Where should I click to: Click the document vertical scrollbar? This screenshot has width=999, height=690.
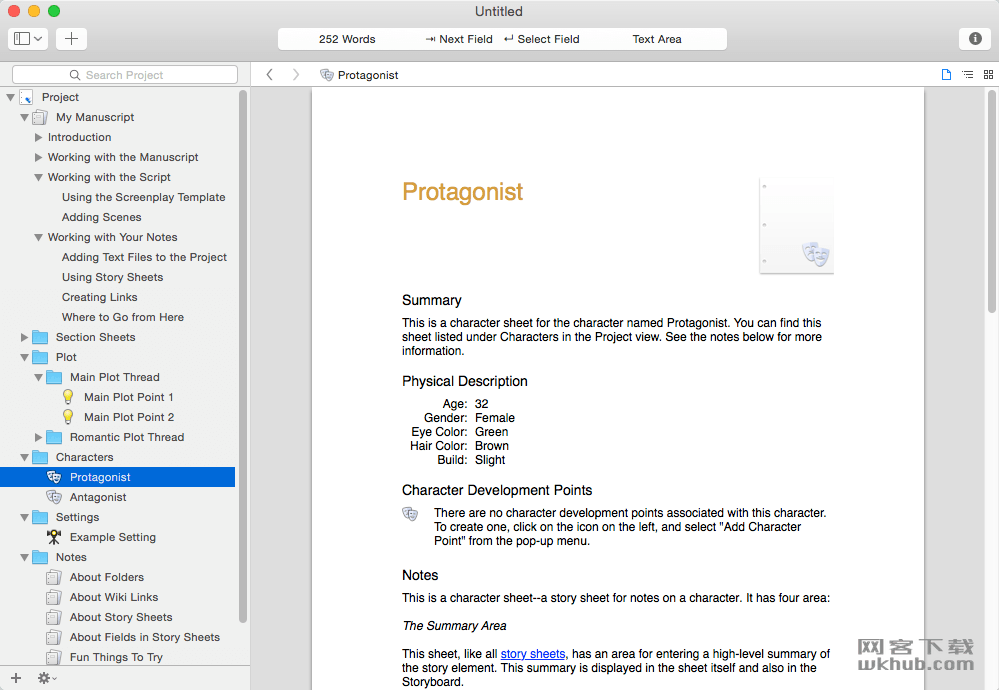991,201
